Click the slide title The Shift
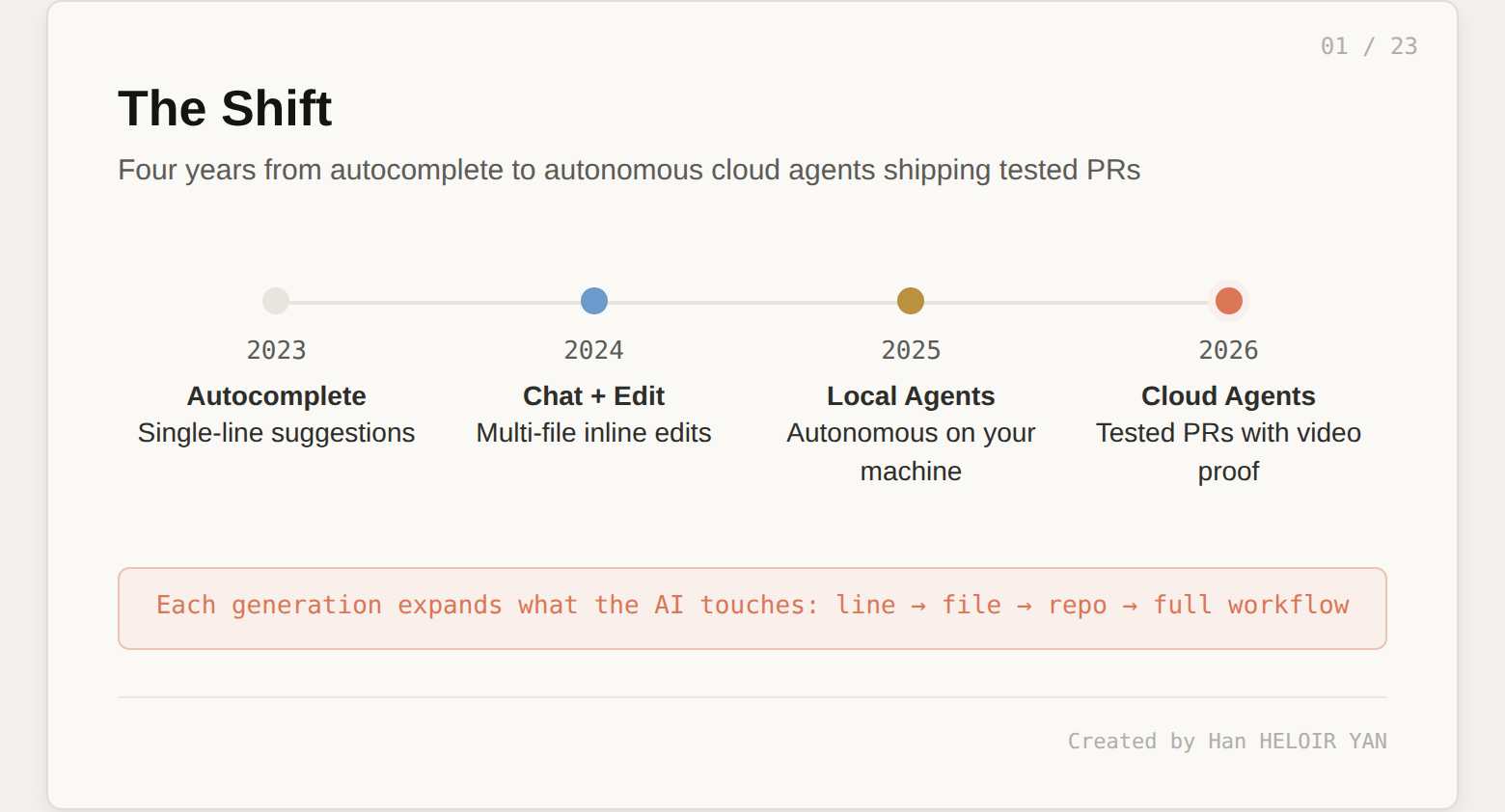The width and height of the screenshot is (1505, 812). 225,108
